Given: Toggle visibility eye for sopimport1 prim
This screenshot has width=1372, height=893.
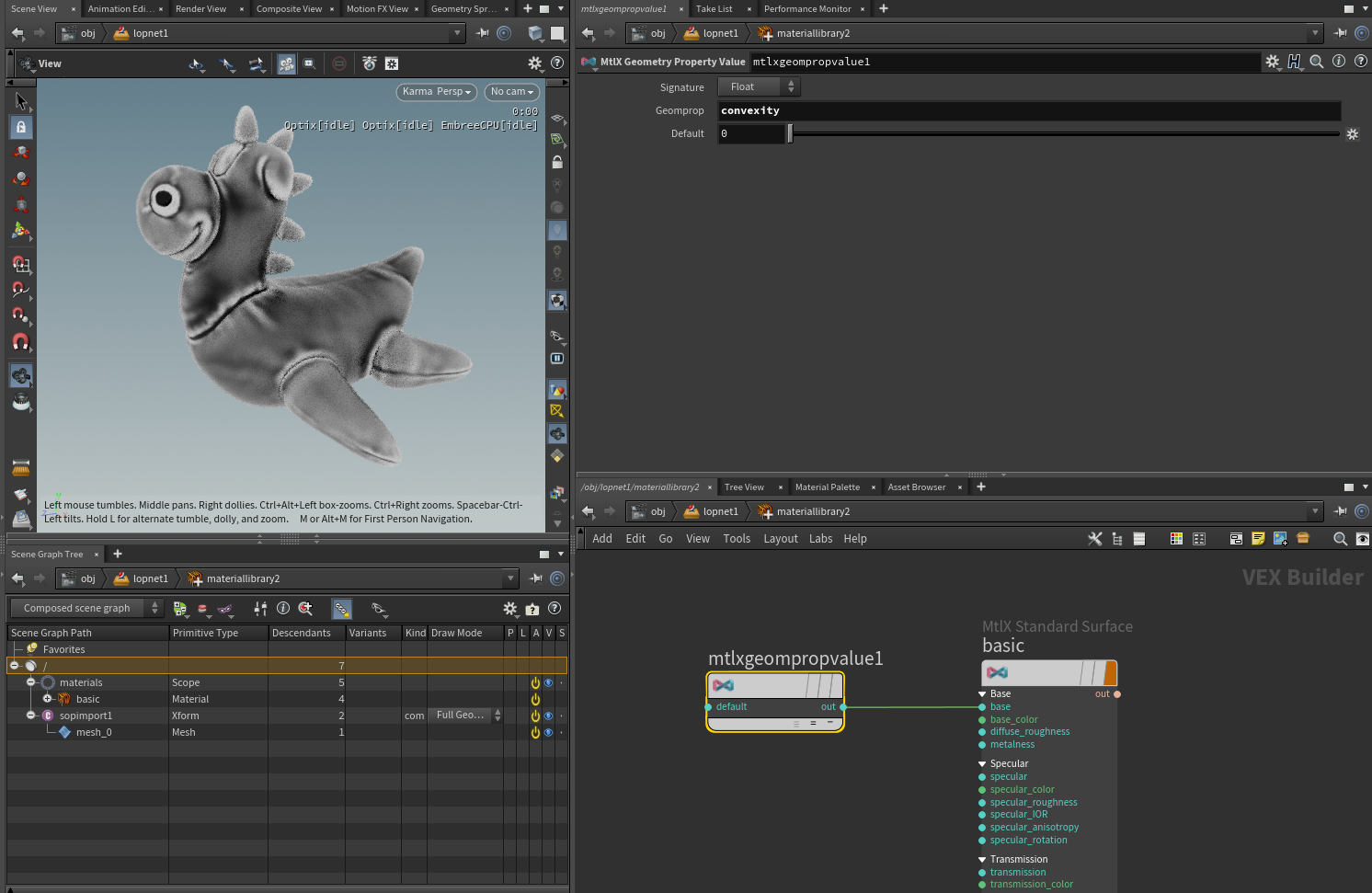Looking at the screenshot, I should [x=548, y=716].
